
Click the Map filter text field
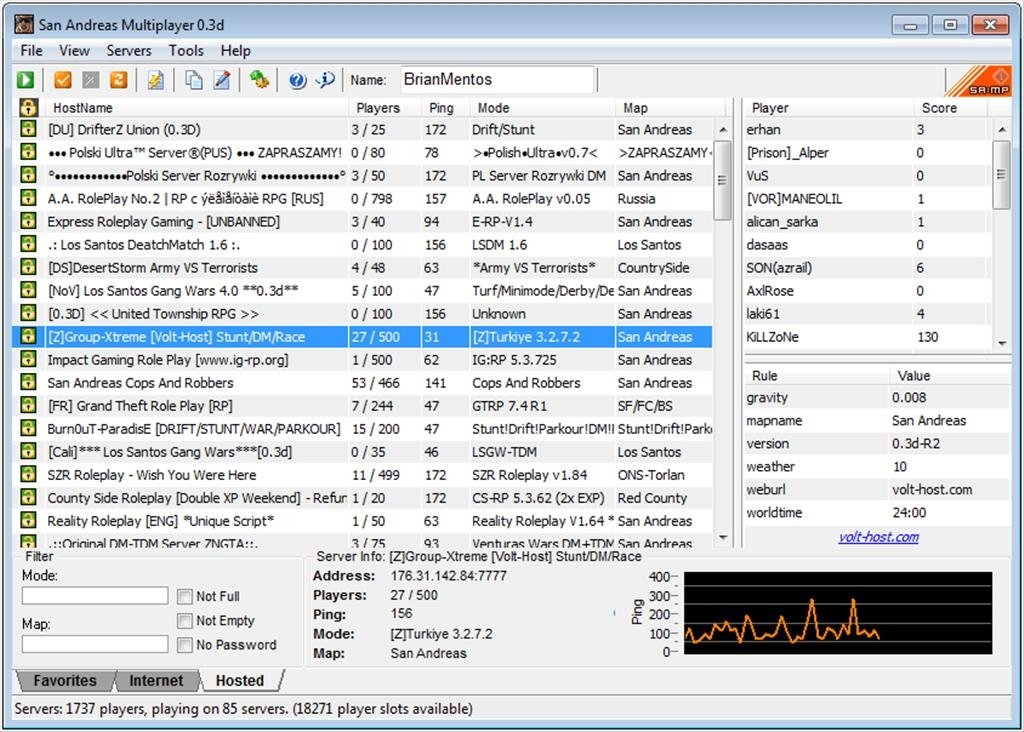point(95,644)
